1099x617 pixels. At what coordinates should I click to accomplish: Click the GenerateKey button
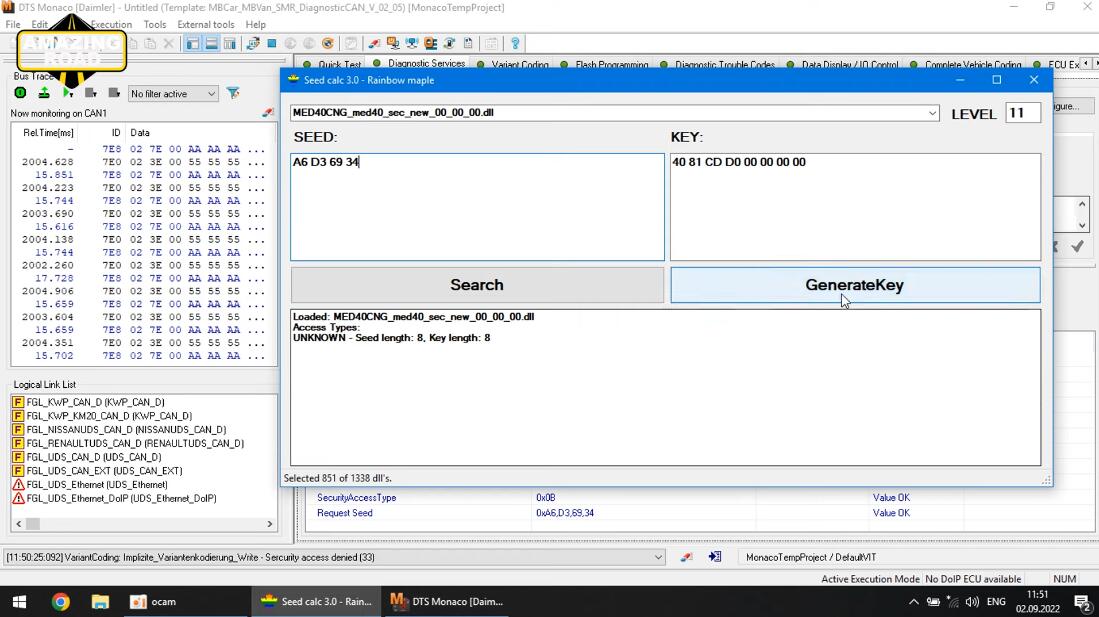pyautogui.click(x=855, y=285)
